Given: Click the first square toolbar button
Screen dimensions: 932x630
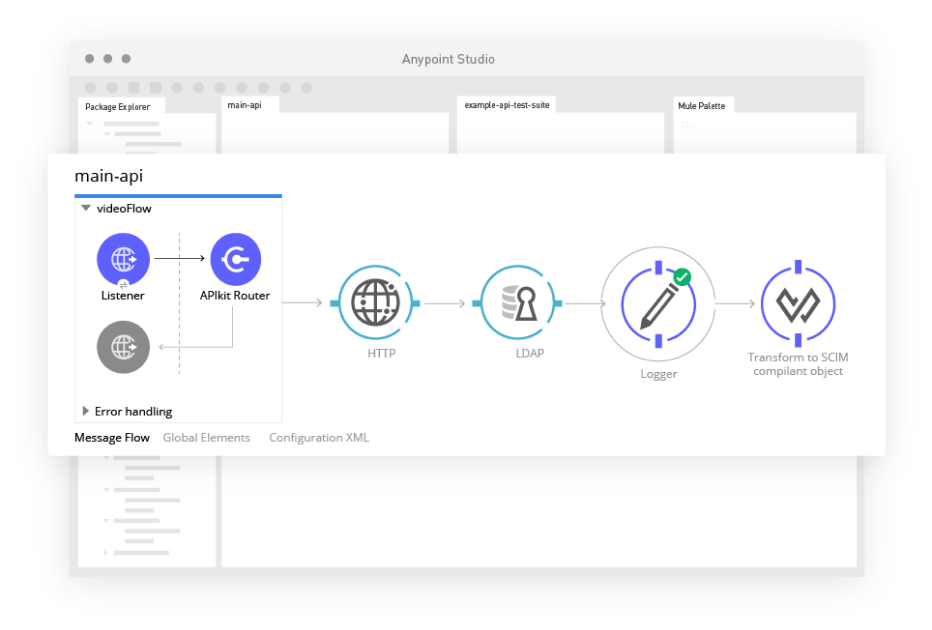Looking at the screenshot, I should 134,87.
